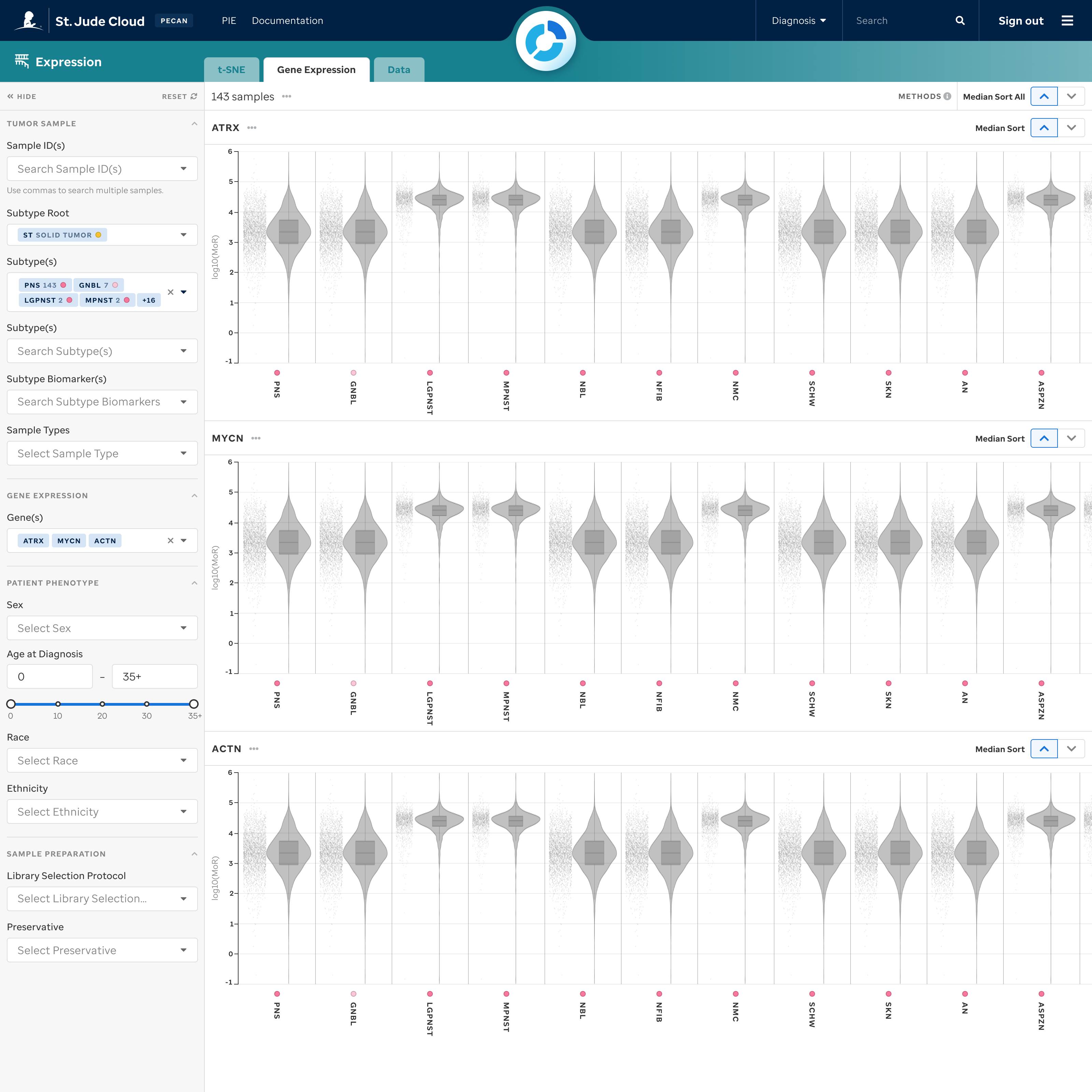Screen dimensions: 1092x1092
Task: Open the hamburger menu icon
Action: click(x=1066, y=21)
